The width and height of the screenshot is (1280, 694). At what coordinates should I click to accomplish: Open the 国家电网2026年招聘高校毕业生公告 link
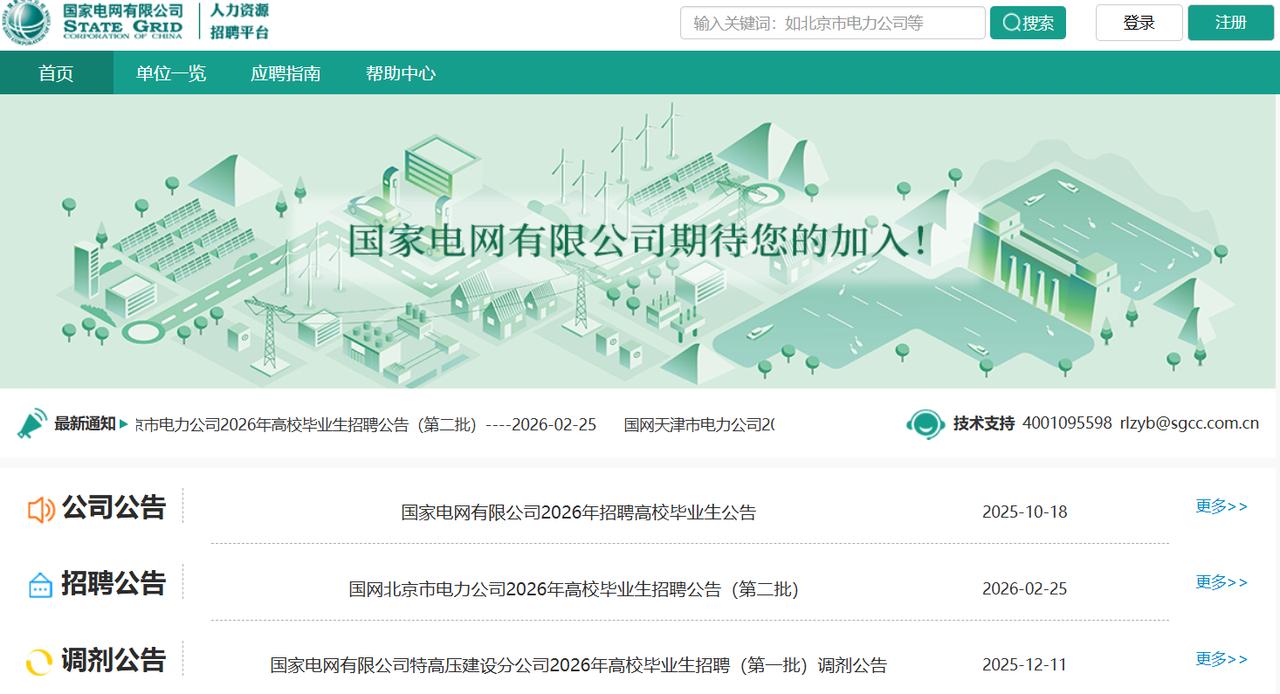[x=580, y=513]
